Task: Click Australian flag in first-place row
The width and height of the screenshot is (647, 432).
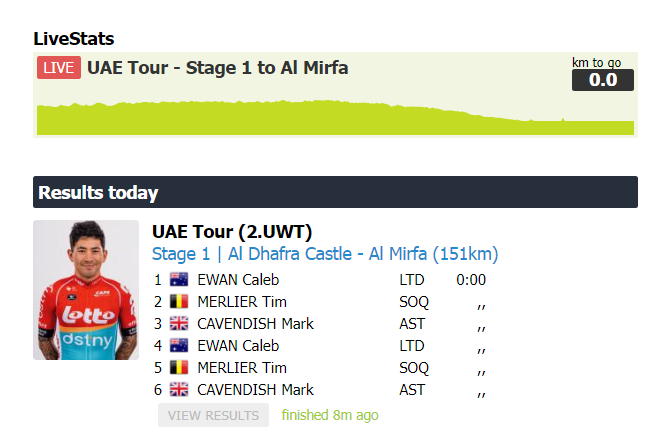Action: [x=179, y=280]
